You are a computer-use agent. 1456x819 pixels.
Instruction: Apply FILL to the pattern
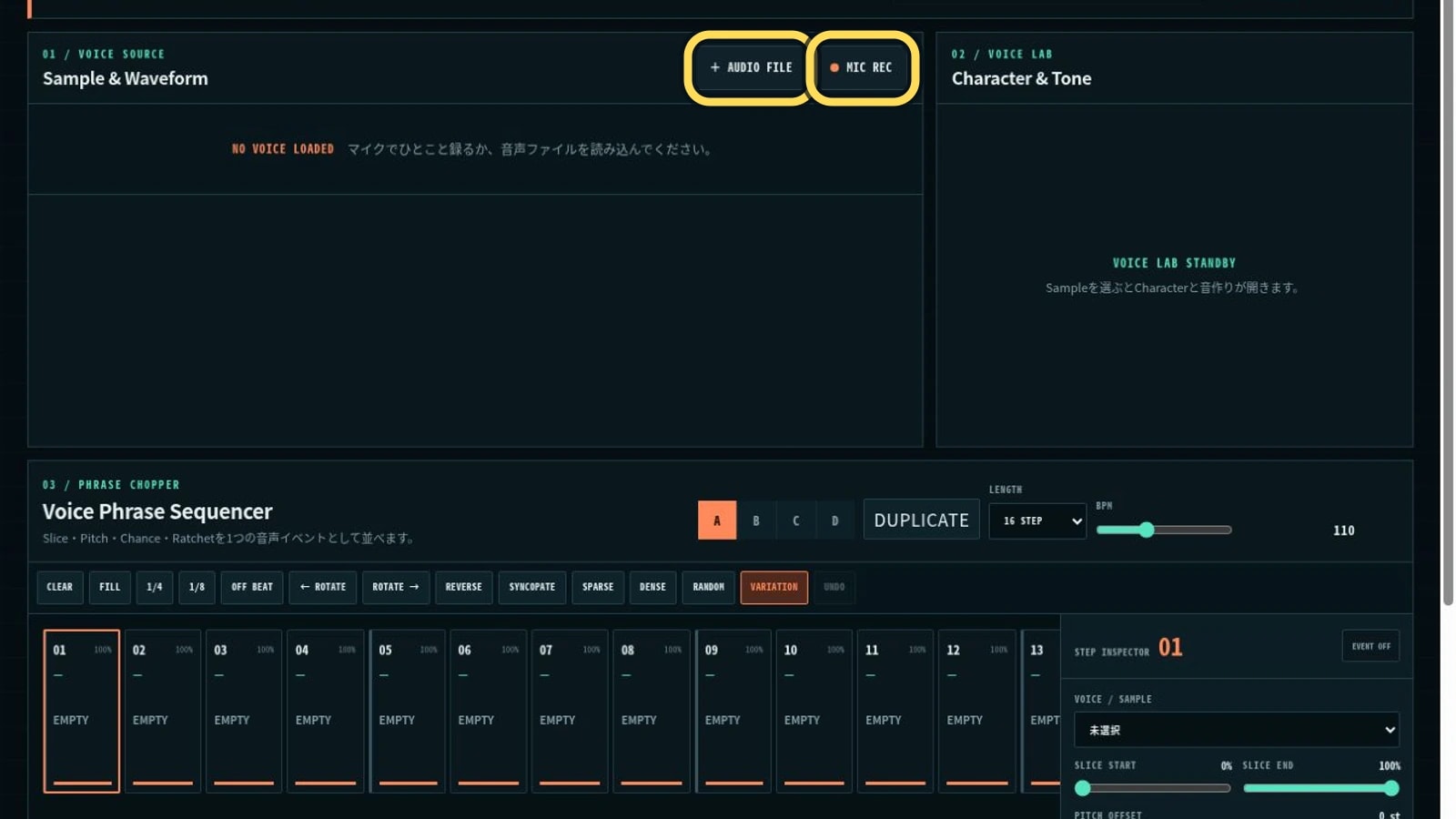pyautogui.click(x=110, y=587)
